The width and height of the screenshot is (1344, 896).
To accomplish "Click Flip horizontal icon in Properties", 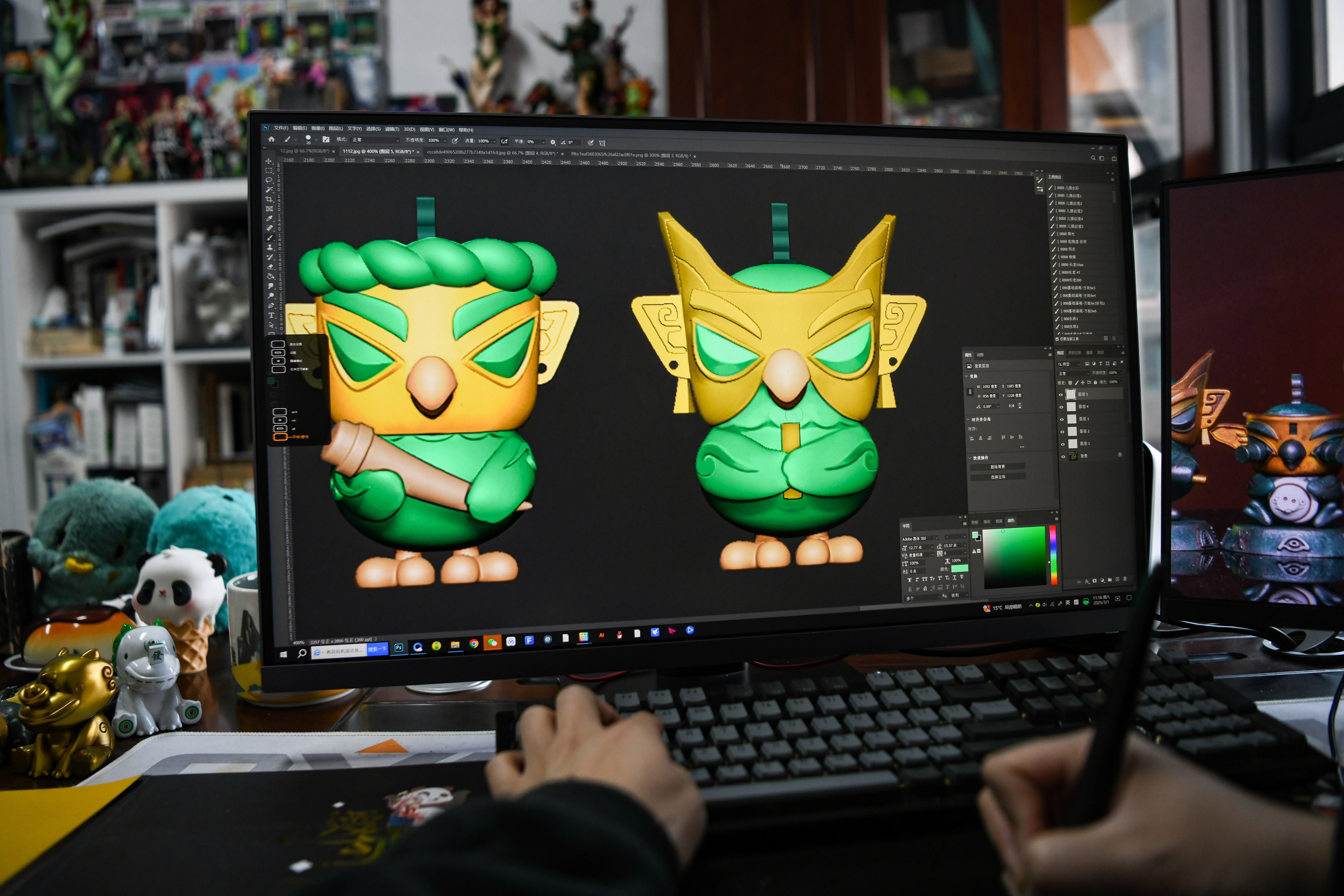I will point(1011,406).
